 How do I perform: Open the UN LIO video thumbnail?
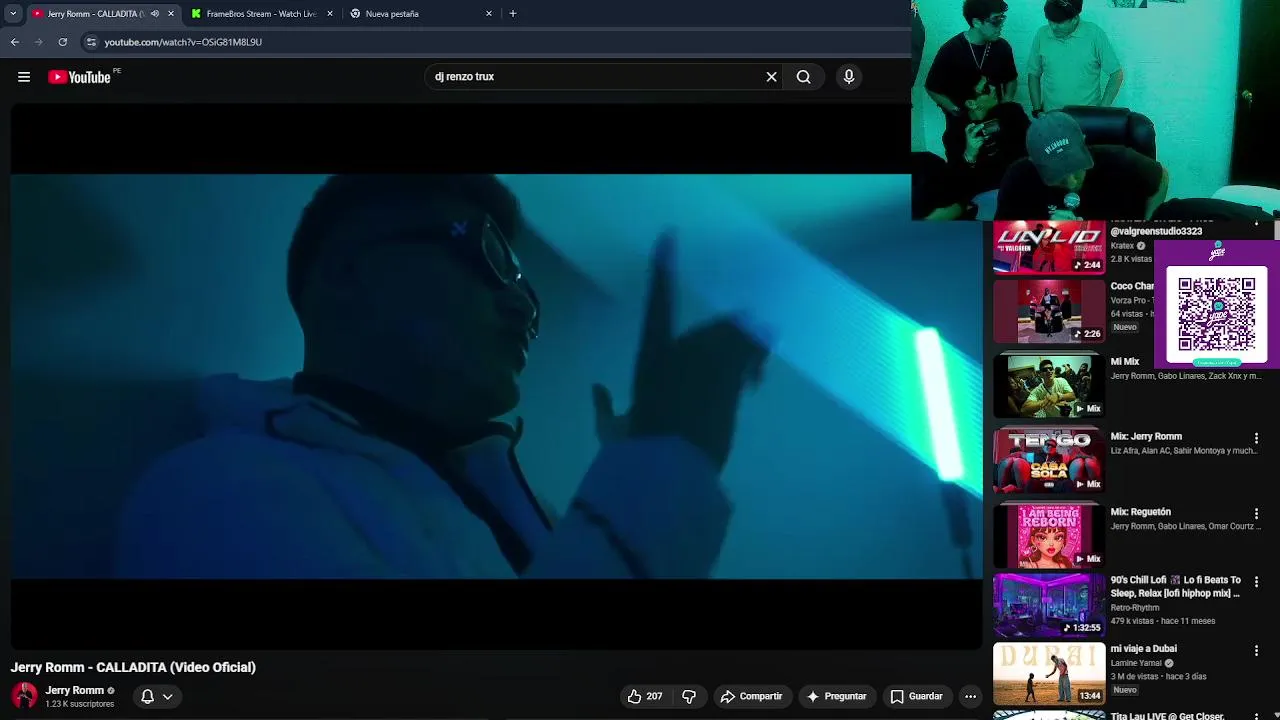click(1048, 247)
